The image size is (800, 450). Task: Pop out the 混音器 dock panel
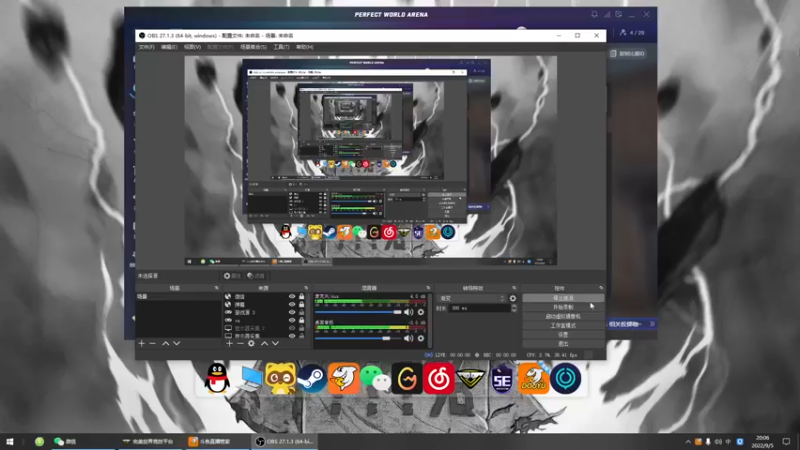428,288
